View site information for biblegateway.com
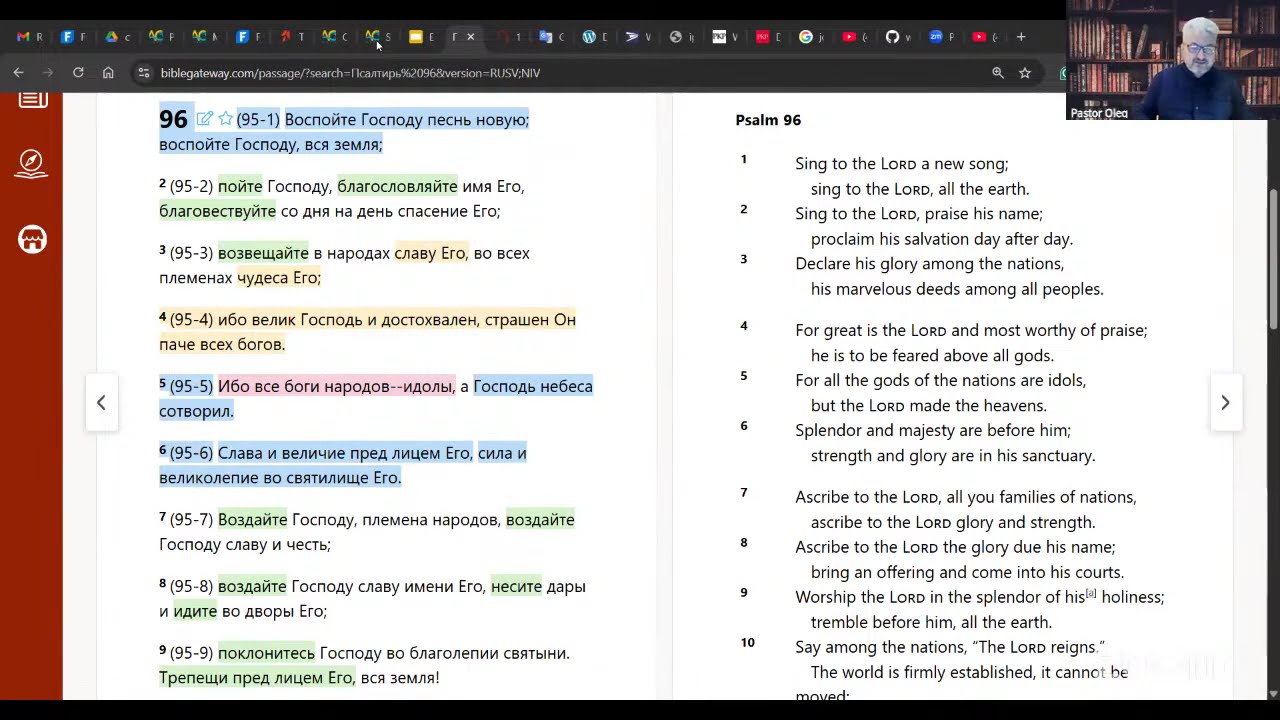The height and width of the screenshot is (720, 1280). click(144, 73)
